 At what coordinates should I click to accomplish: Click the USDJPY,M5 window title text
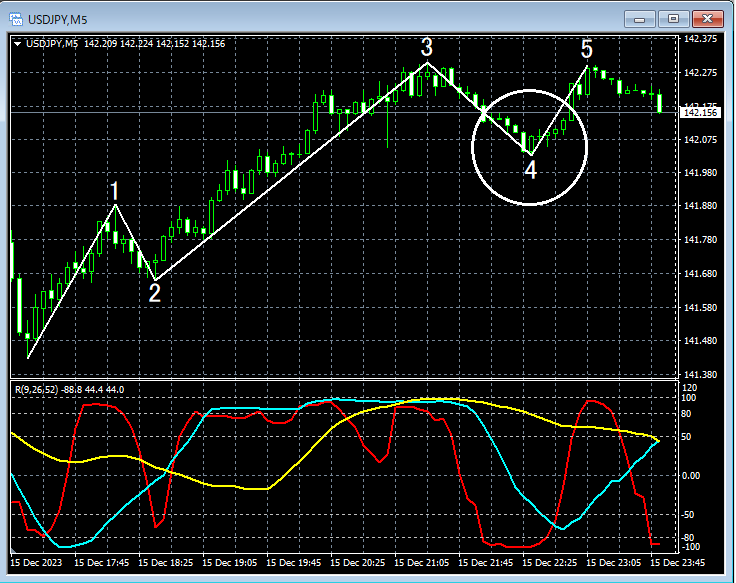tap(57, 20)
